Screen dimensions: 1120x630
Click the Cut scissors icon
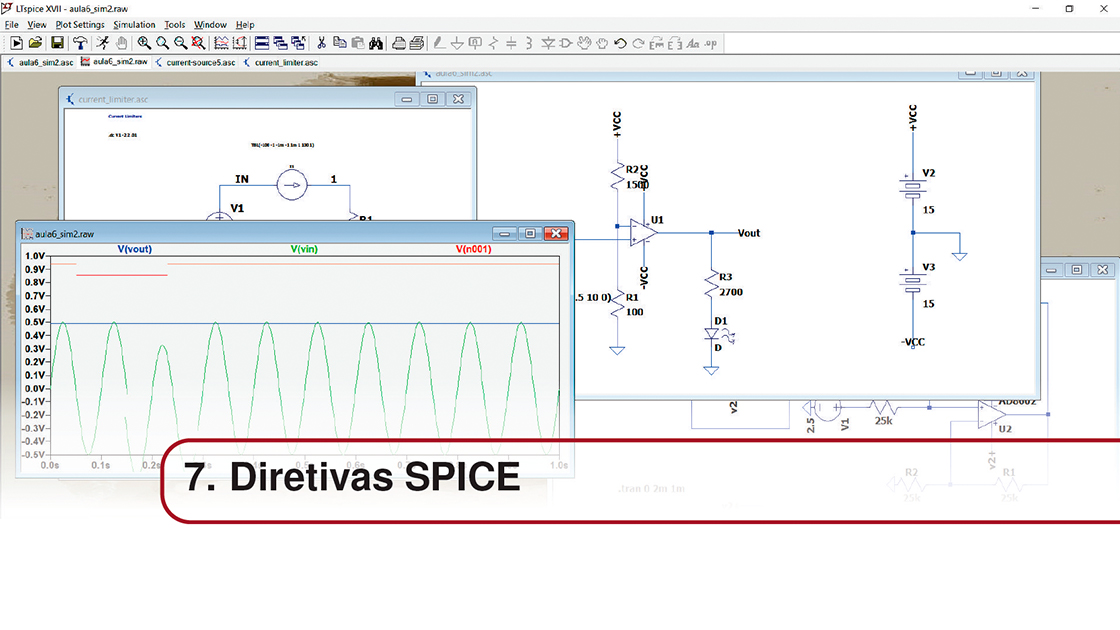321,44
